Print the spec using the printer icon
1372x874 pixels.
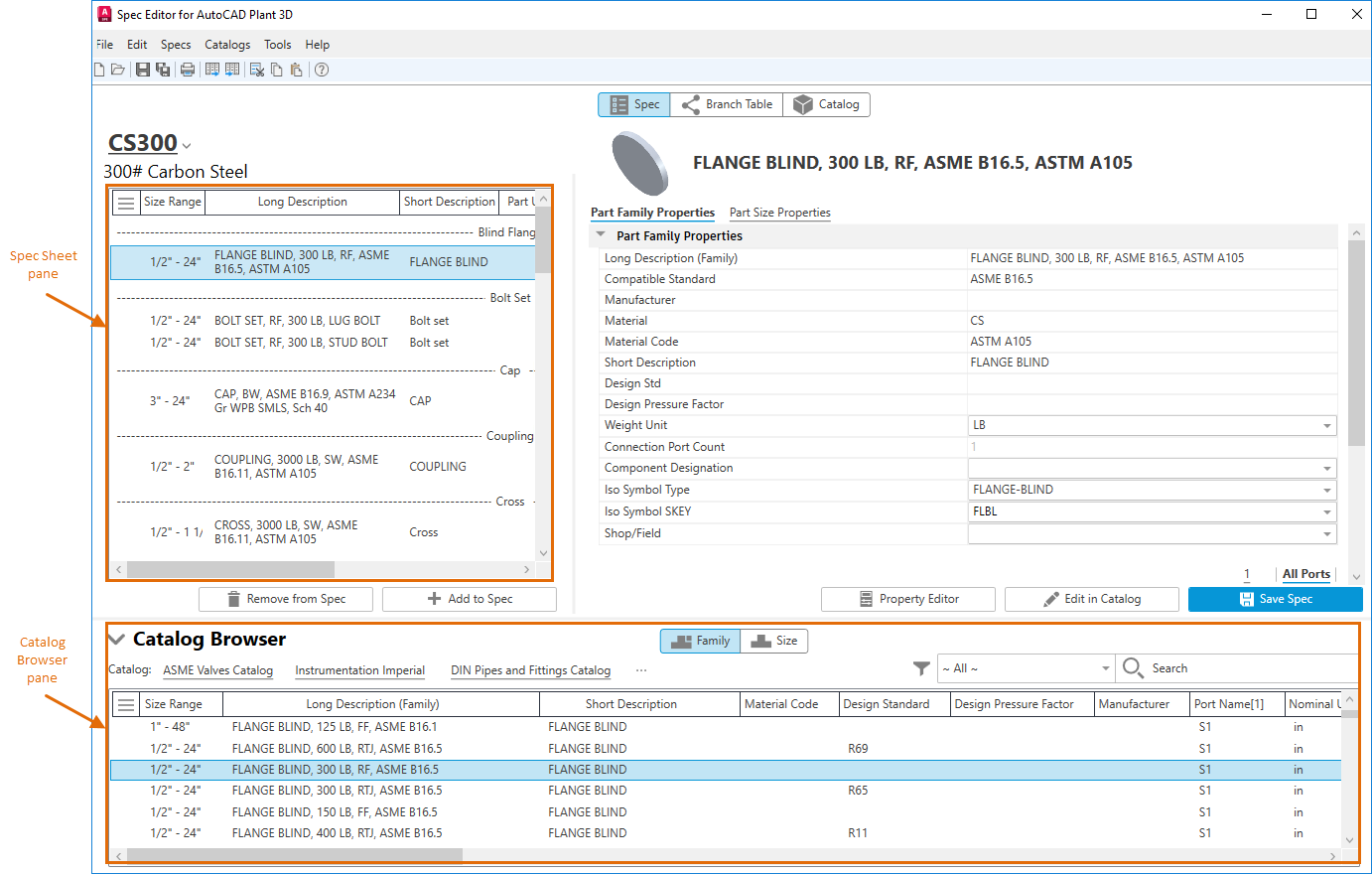click(x=188, y=70)
